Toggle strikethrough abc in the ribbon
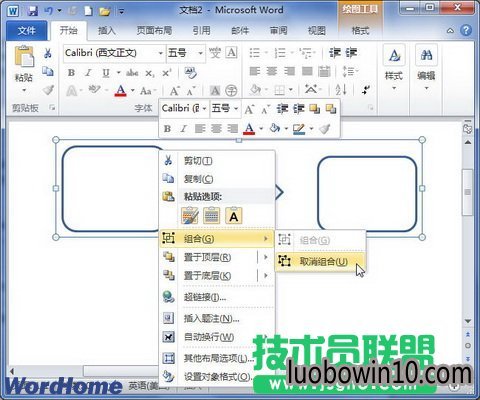Image resolution: width=480 pixels, height=400 pixels. (x=132, y=73)
